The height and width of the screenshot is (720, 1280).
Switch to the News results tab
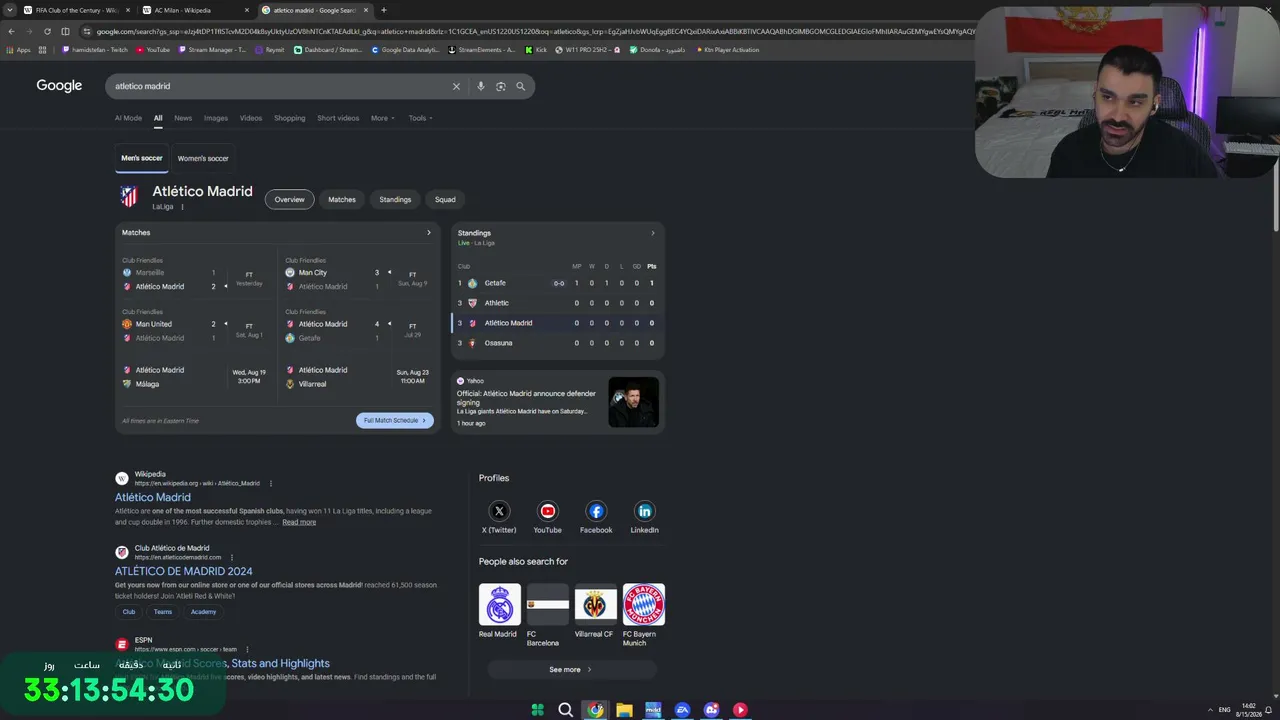point(183,118)
